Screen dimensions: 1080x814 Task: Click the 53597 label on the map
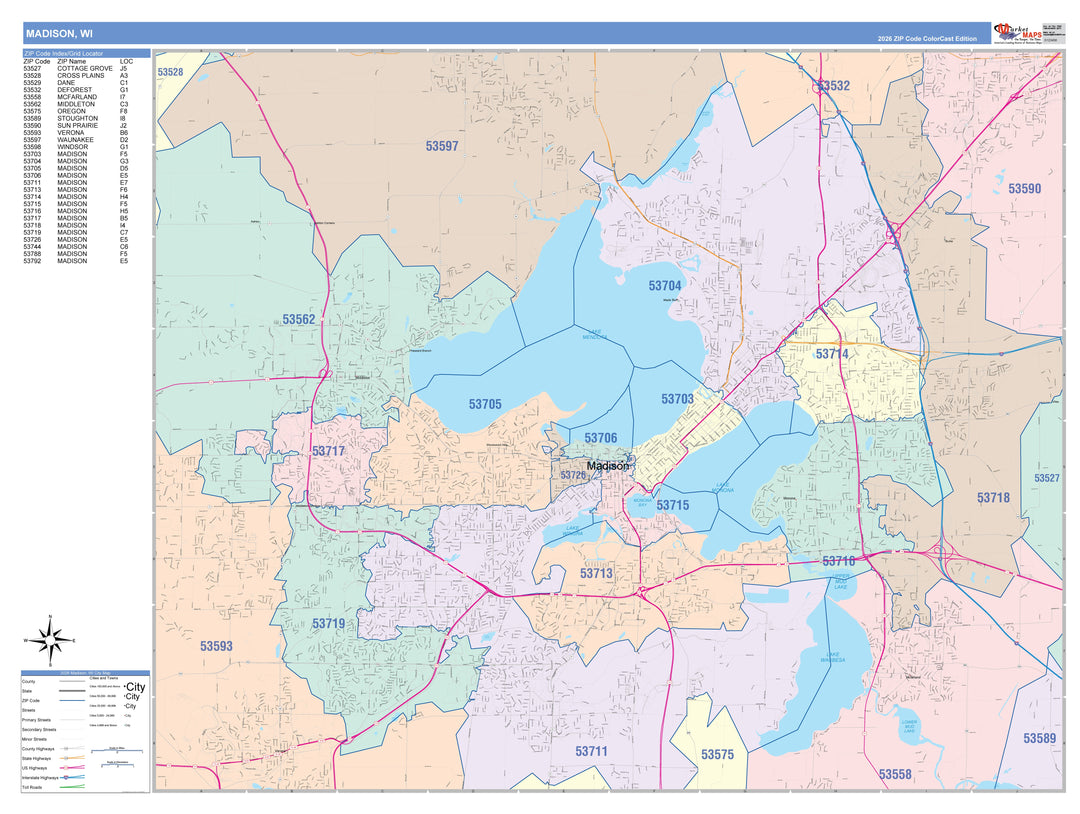click(442, 146)
